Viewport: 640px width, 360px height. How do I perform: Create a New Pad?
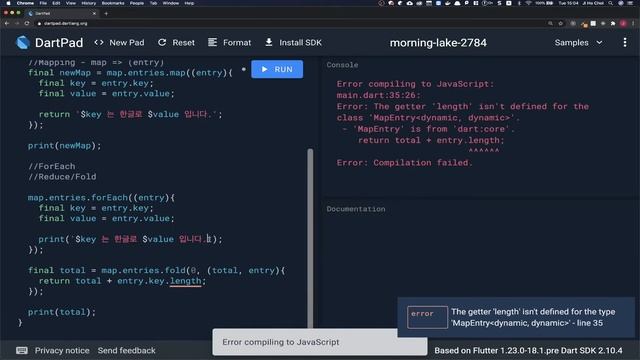click(x=119, y=42)
